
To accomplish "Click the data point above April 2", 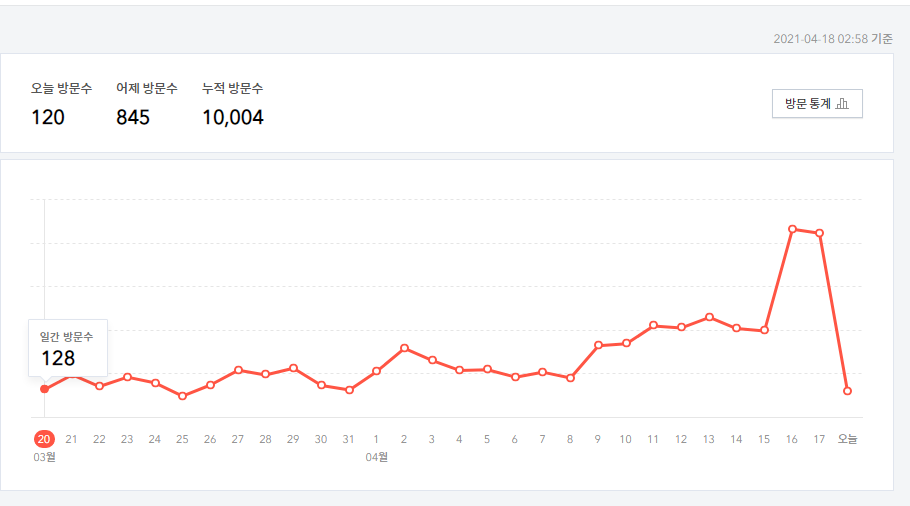I will tap(405, 348).
